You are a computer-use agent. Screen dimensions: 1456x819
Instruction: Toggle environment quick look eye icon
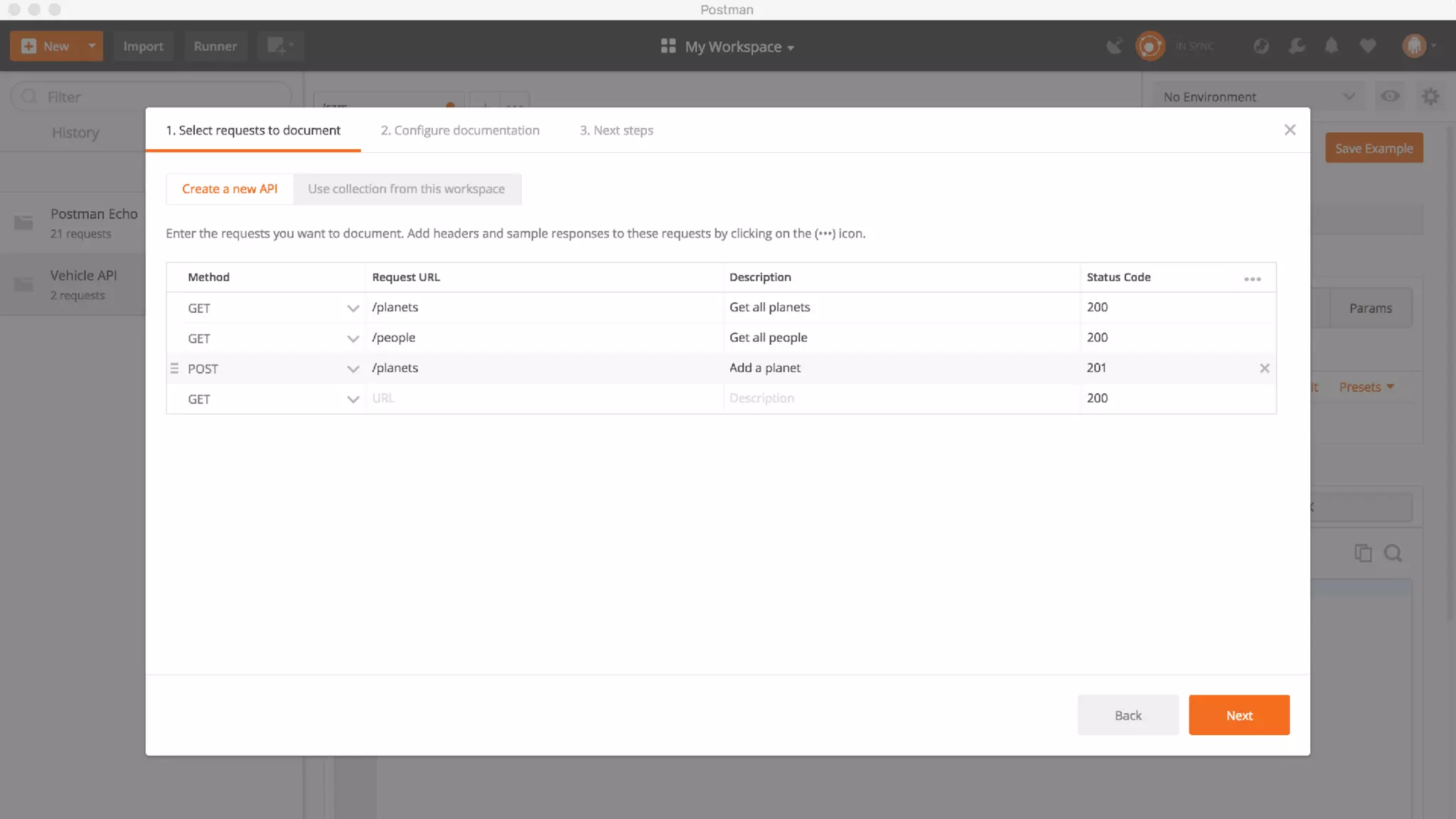[x=1390, y=97]
